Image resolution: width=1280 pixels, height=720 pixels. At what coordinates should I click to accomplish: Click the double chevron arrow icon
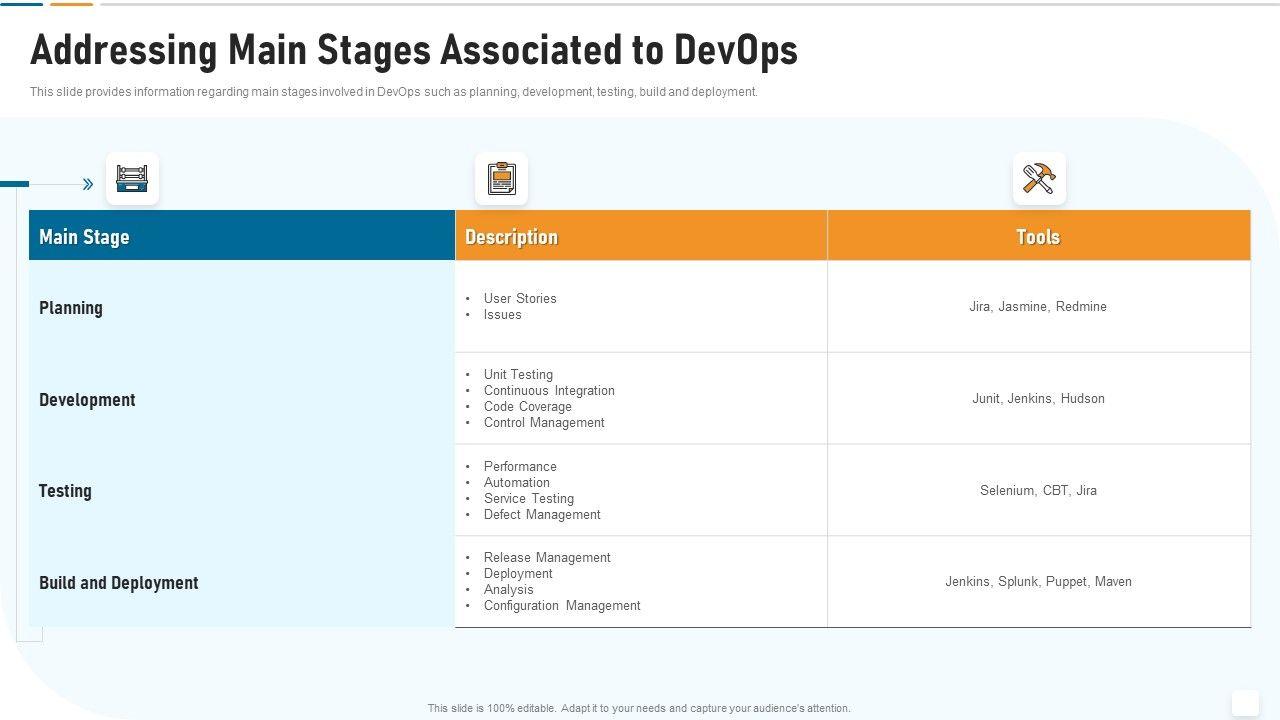coord(88,184)
